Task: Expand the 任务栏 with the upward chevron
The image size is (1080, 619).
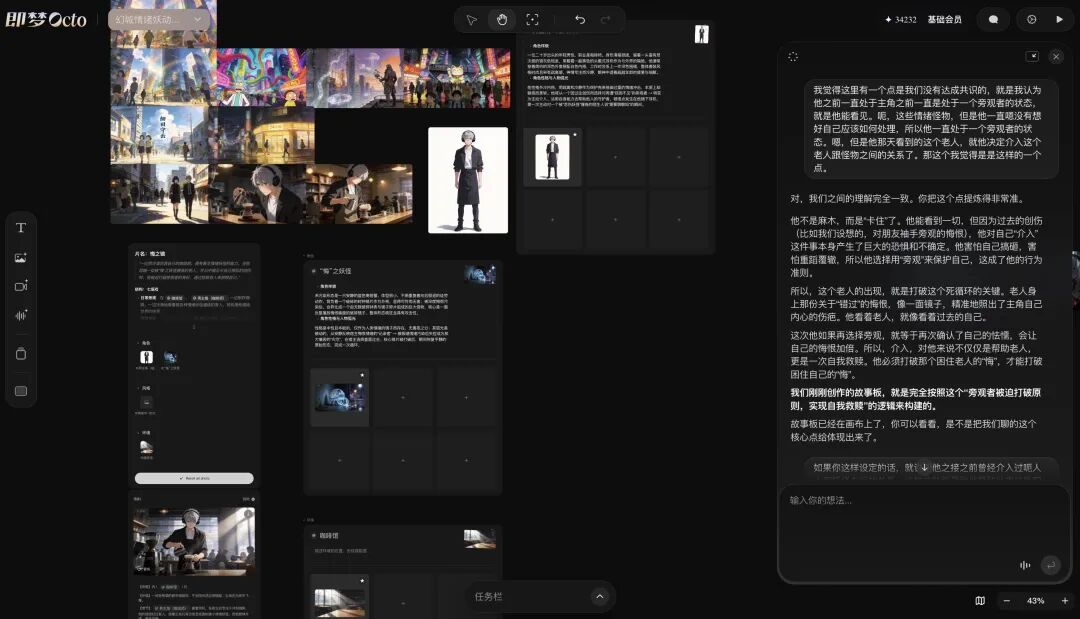Action: point(599,596)
